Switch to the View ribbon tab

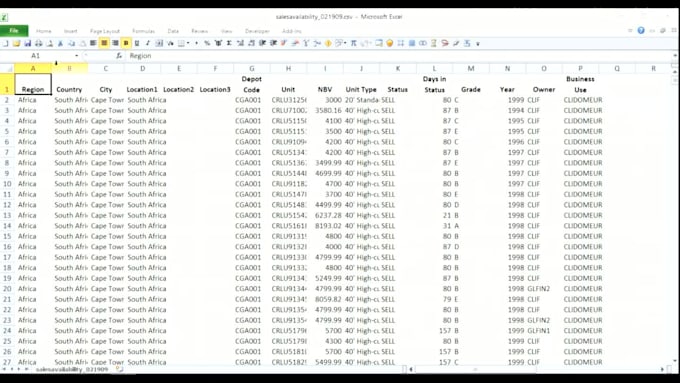click(226, 31)
